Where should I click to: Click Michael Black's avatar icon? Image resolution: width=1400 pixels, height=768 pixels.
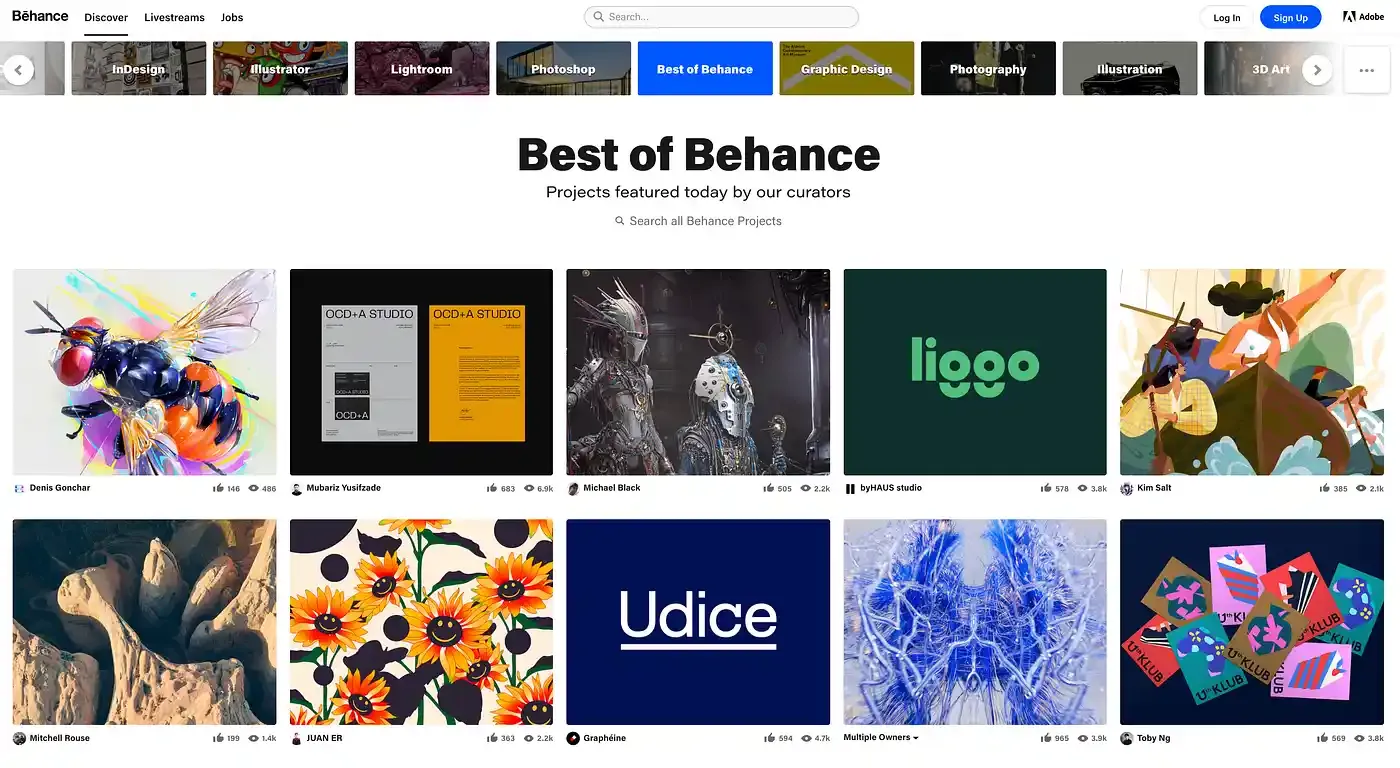pyautogui.click(x=573, y=489)
